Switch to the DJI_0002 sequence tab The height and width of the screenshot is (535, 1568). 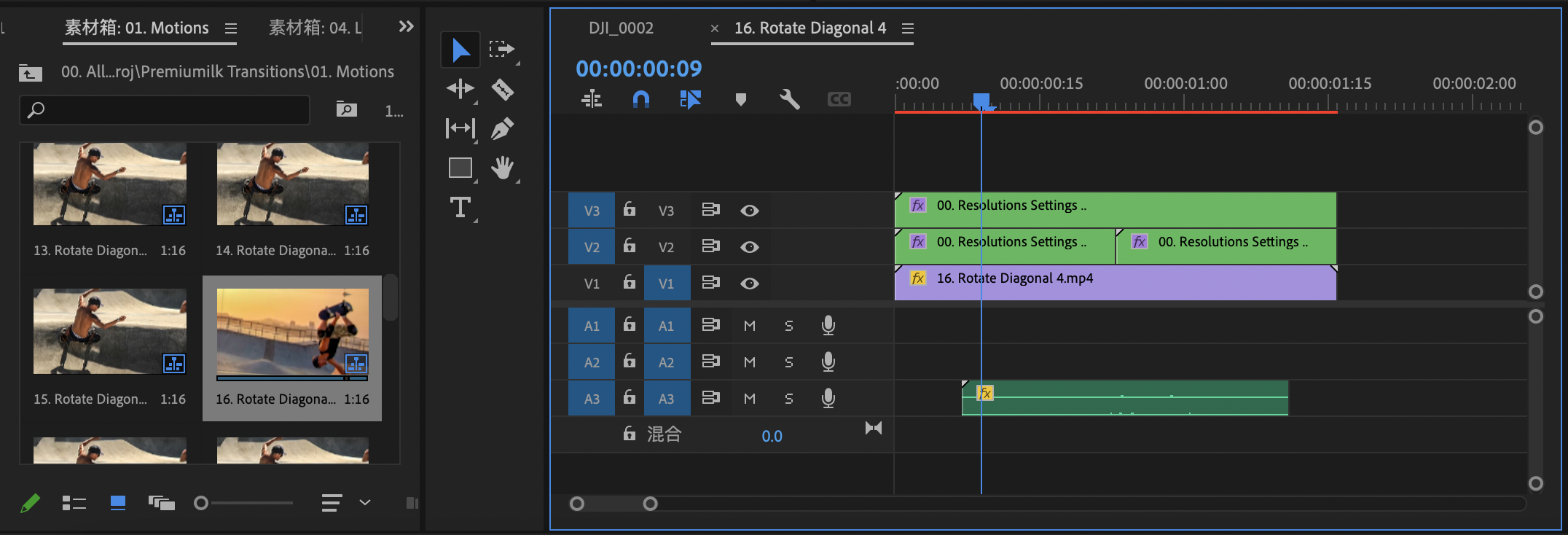(621, 28)
